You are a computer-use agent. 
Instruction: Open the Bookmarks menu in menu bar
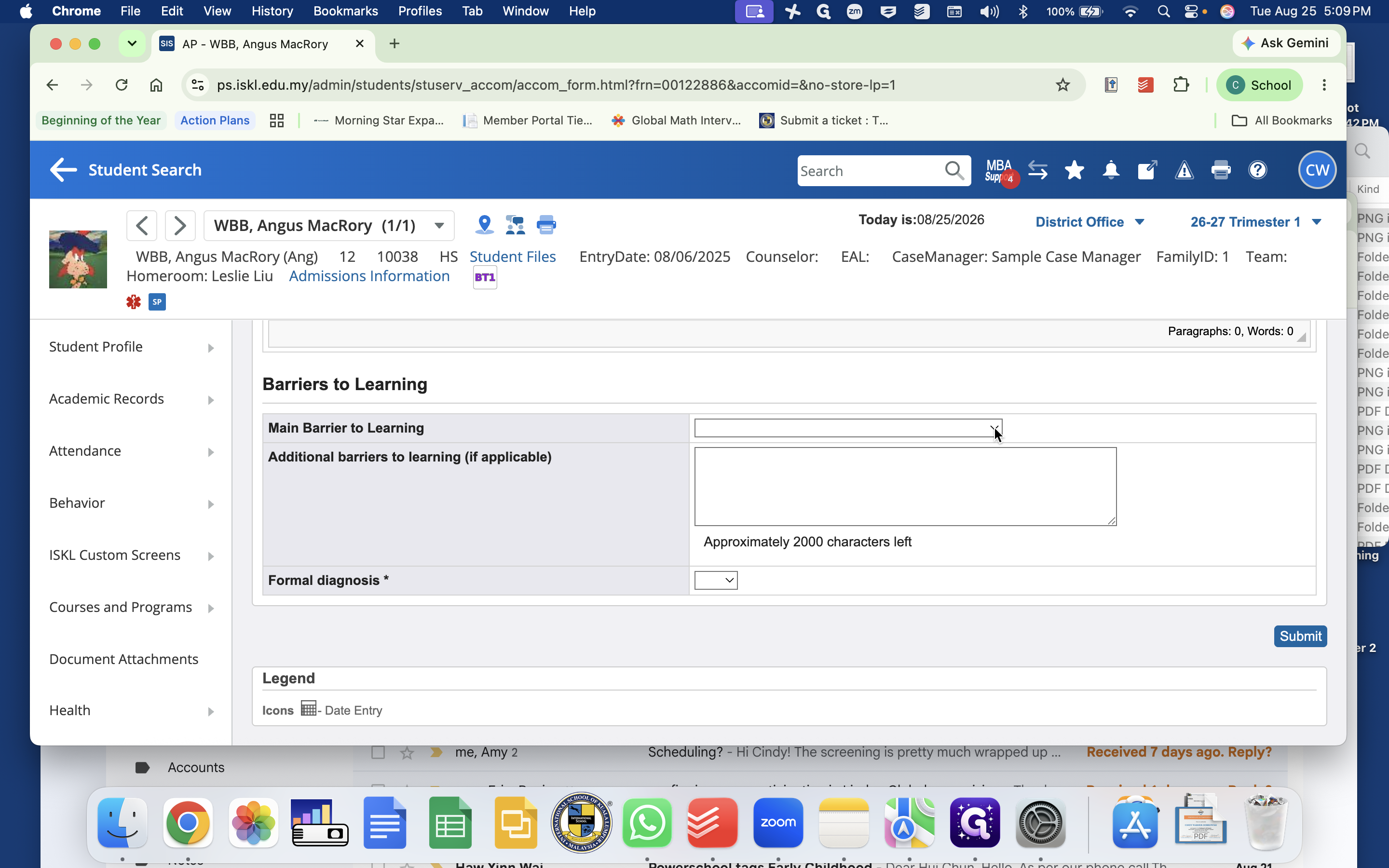tap(345, 11)
